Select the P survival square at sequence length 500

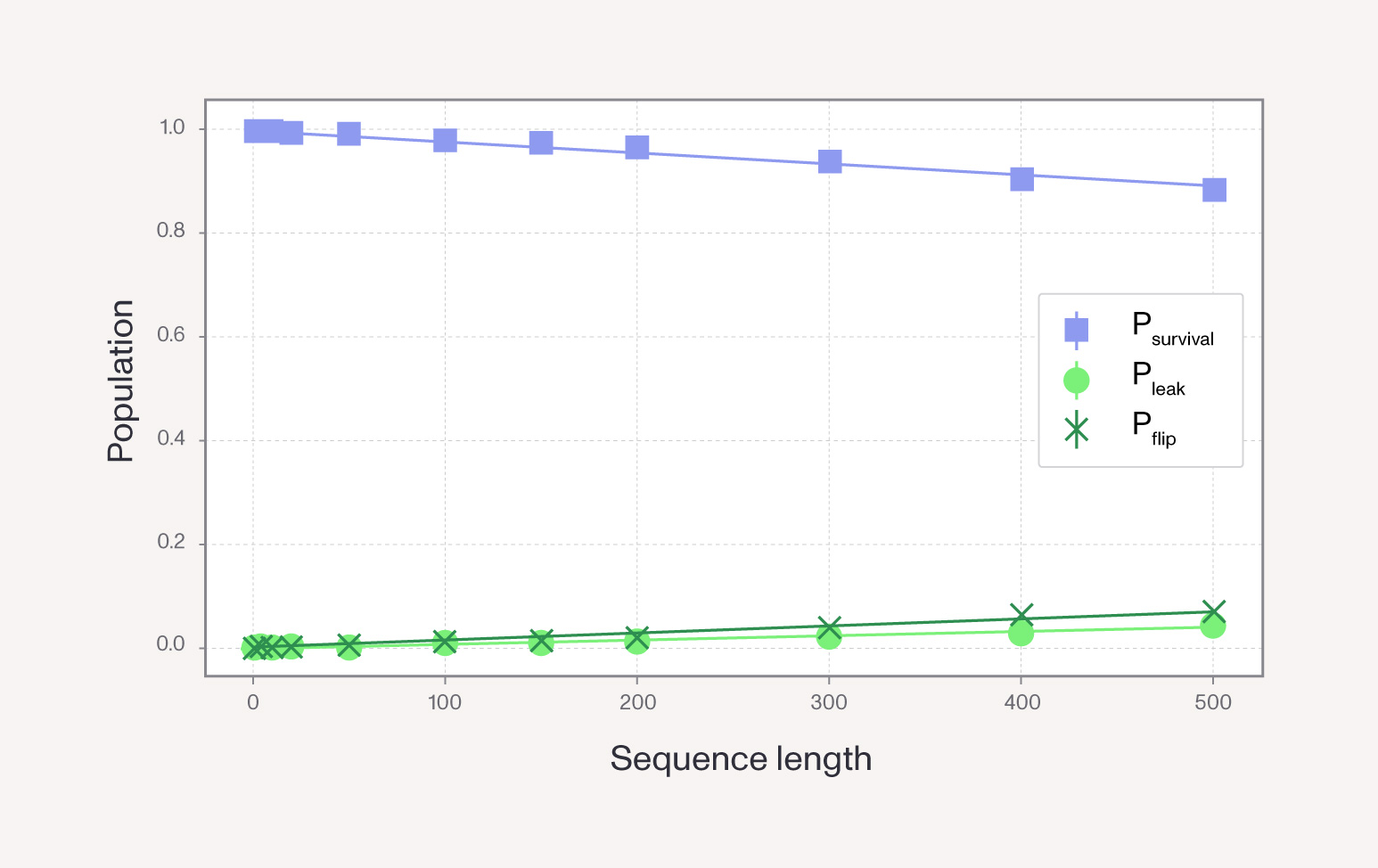coord(1213,190)
